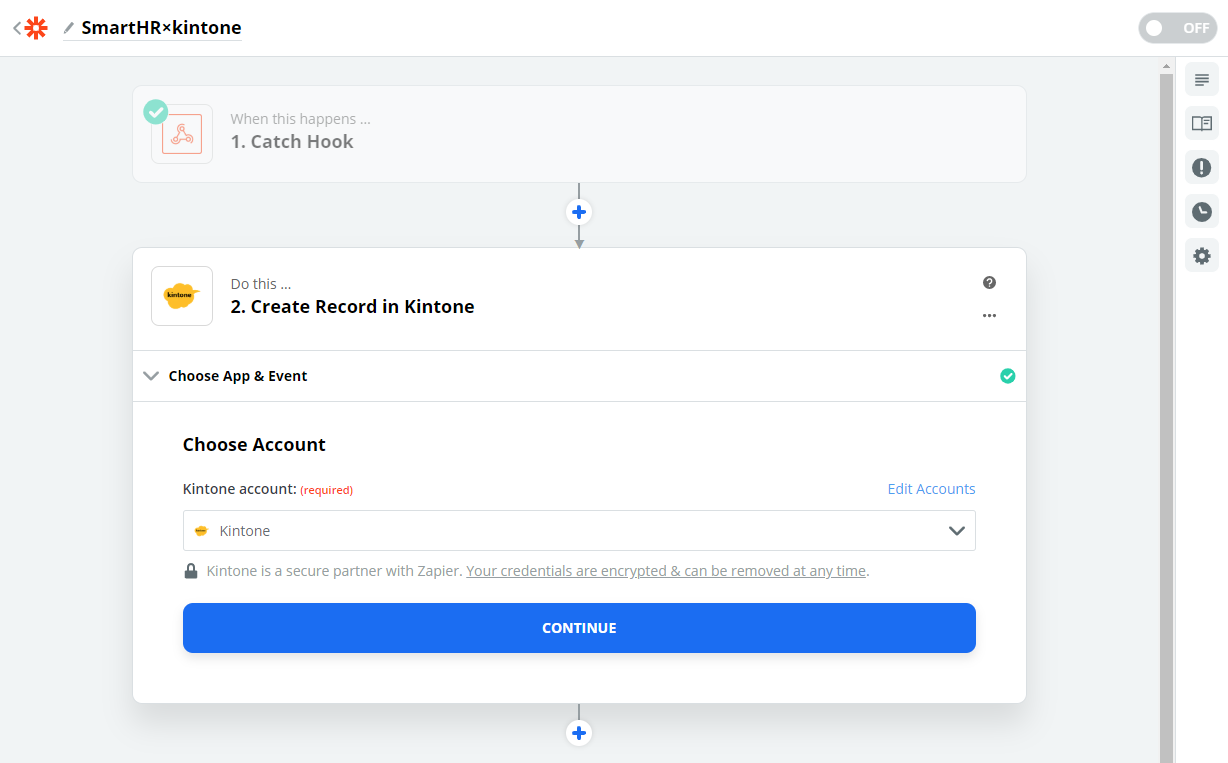Viewport: 1228px width, 763px height.
Task: Click the Kintone app logo icon
Action: (x=182, y=296)
